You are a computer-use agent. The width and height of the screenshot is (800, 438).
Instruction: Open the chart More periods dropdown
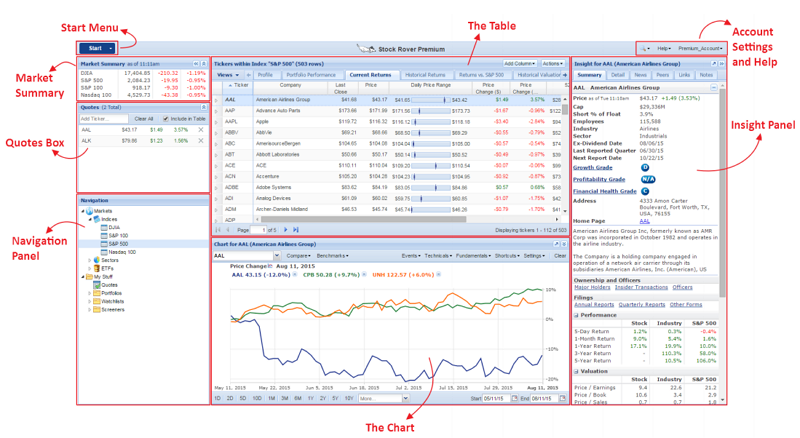pyautogui.click(x=406, y=398)
